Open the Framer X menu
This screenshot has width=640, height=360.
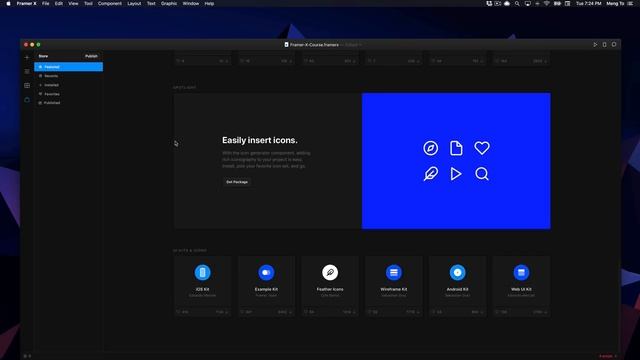pos(27,3)
